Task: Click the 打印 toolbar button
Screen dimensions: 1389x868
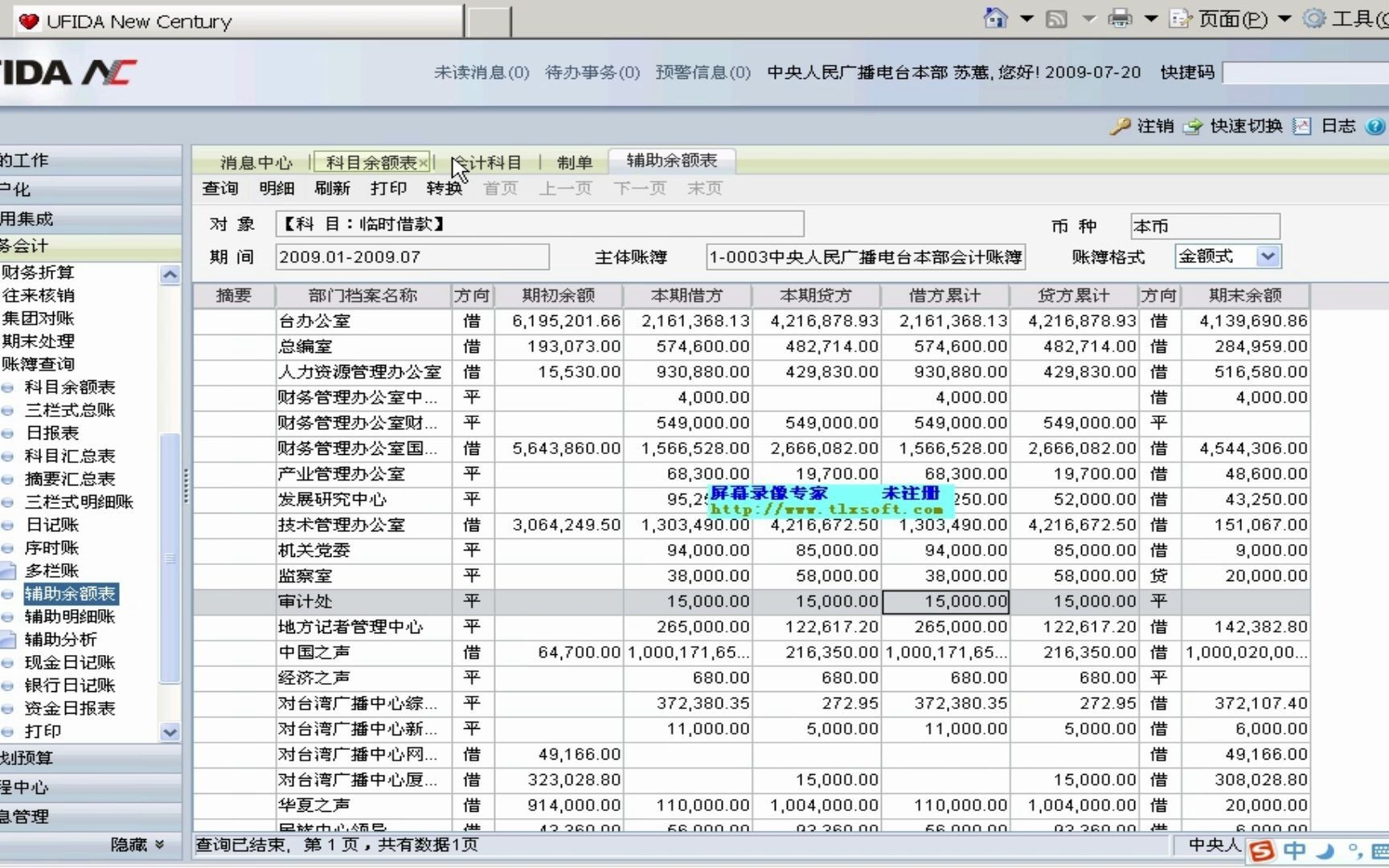Action: (x=388, y=188)
